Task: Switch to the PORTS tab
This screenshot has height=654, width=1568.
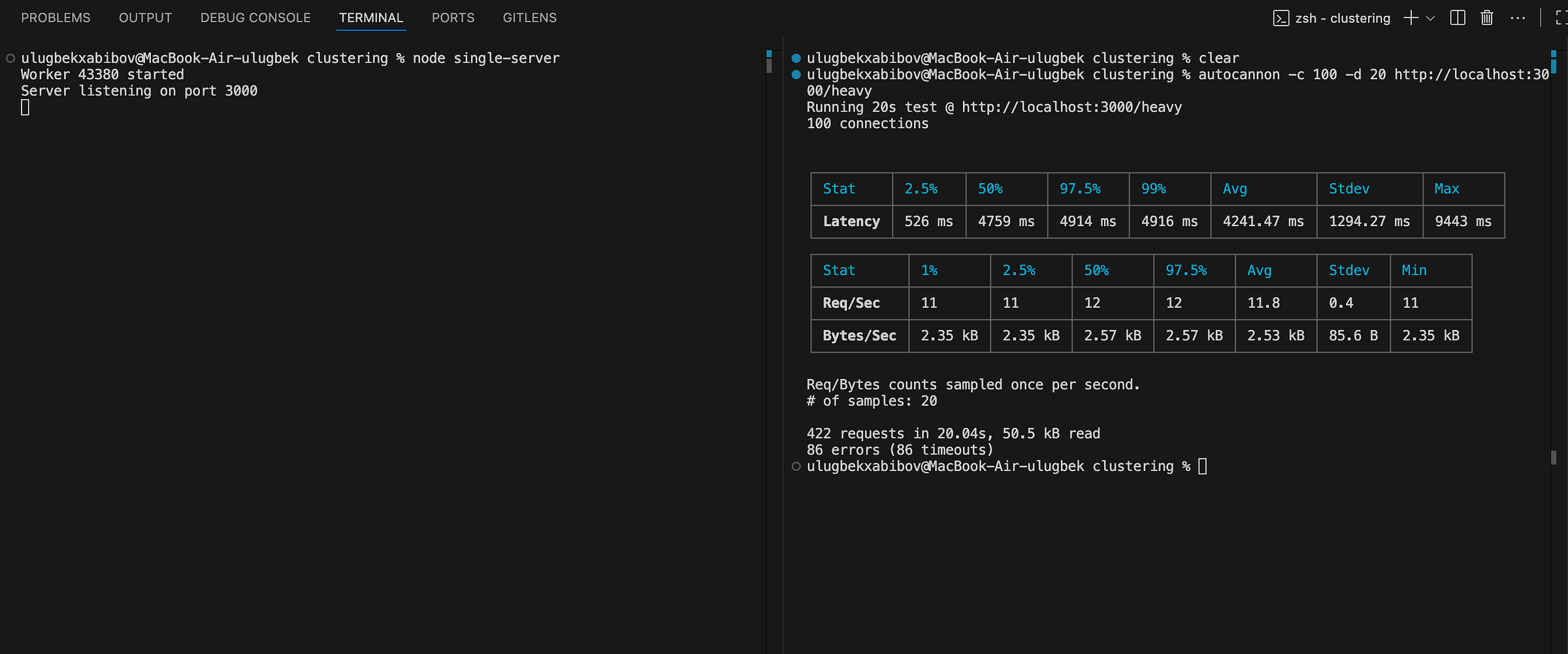Action: (x=453, y=18)
